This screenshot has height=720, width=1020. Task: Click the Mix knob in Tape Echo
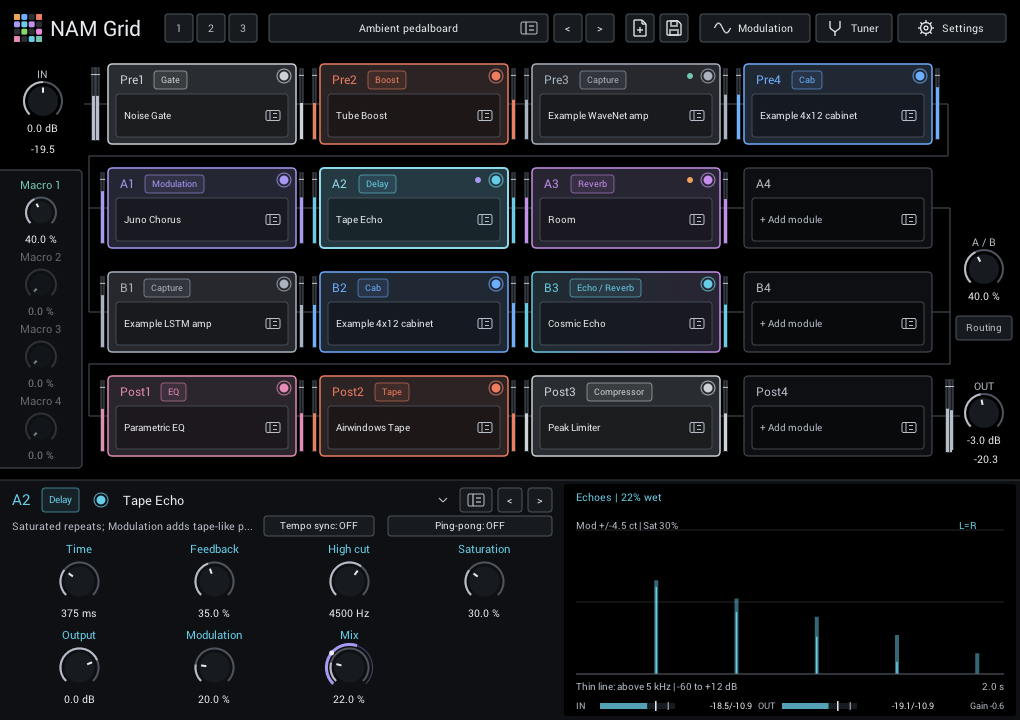[x=349, y=667]
